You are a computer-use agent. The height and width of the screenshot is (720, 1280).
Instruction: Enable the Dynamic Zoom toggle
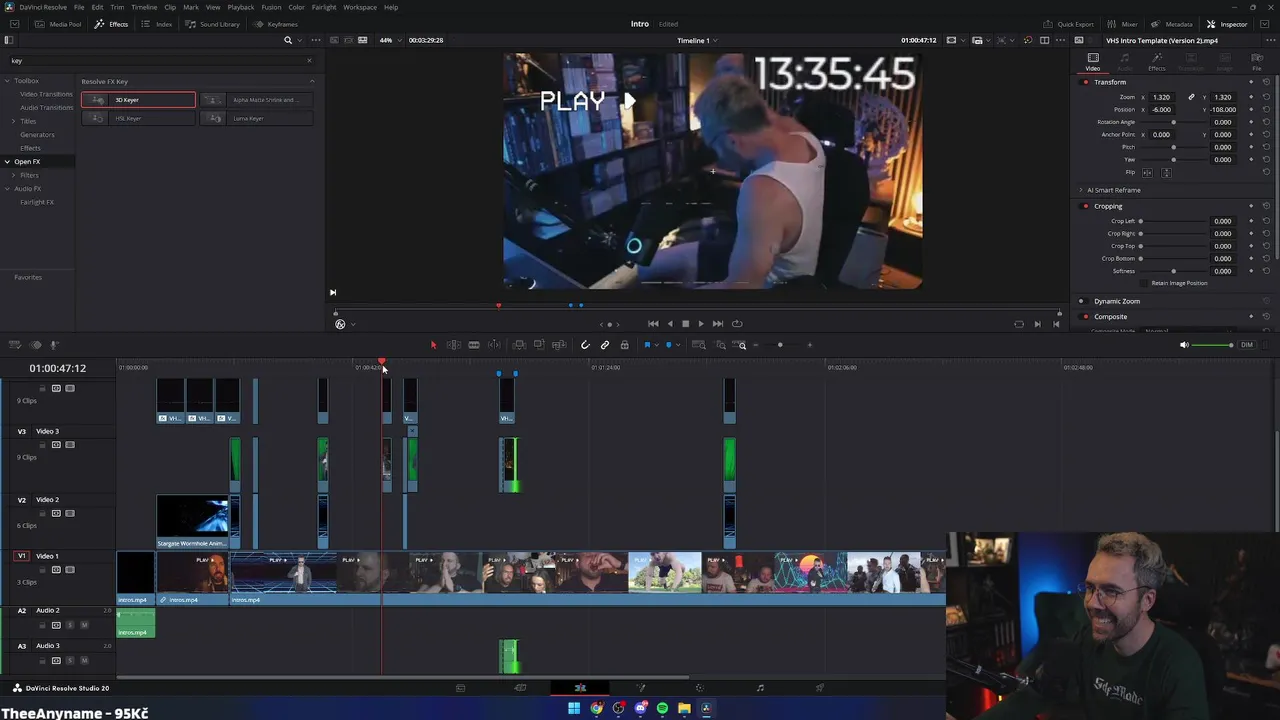pos(1081,301)
